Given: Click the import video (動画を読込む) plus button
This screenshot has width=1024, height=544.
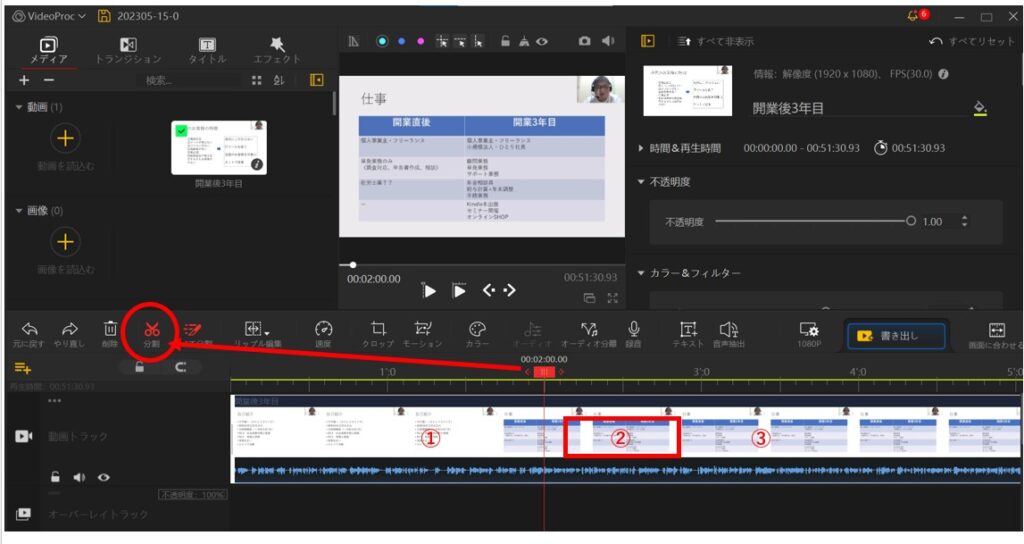Looking at the screenshot, I should [x=65, y=138].
